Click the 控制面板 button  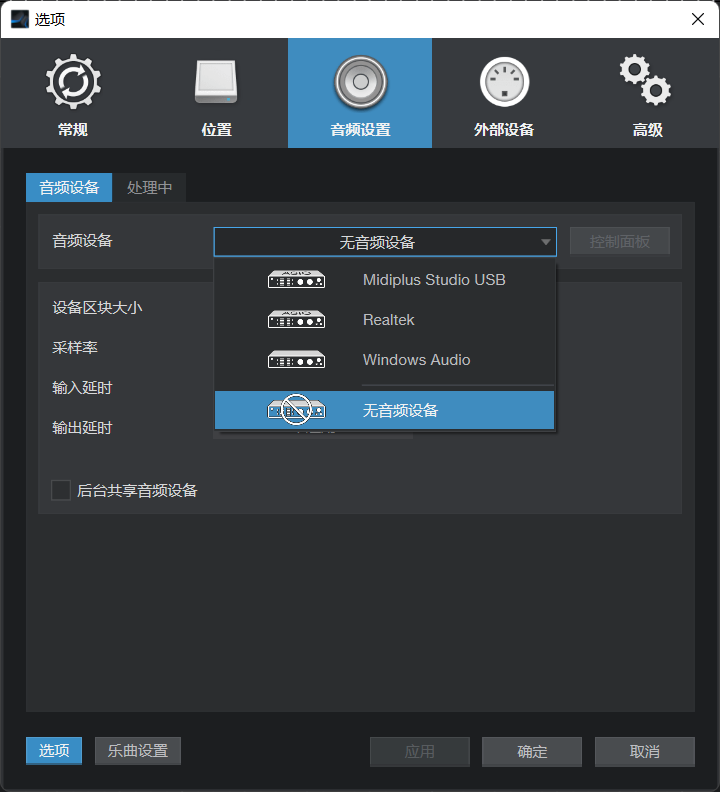point(620,241)
